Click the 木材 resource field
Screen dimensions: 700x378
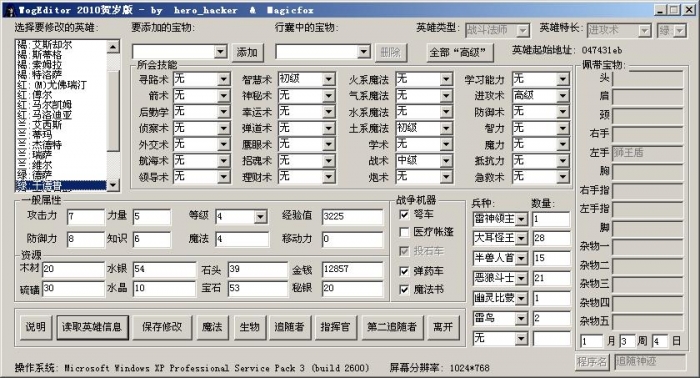73,270
